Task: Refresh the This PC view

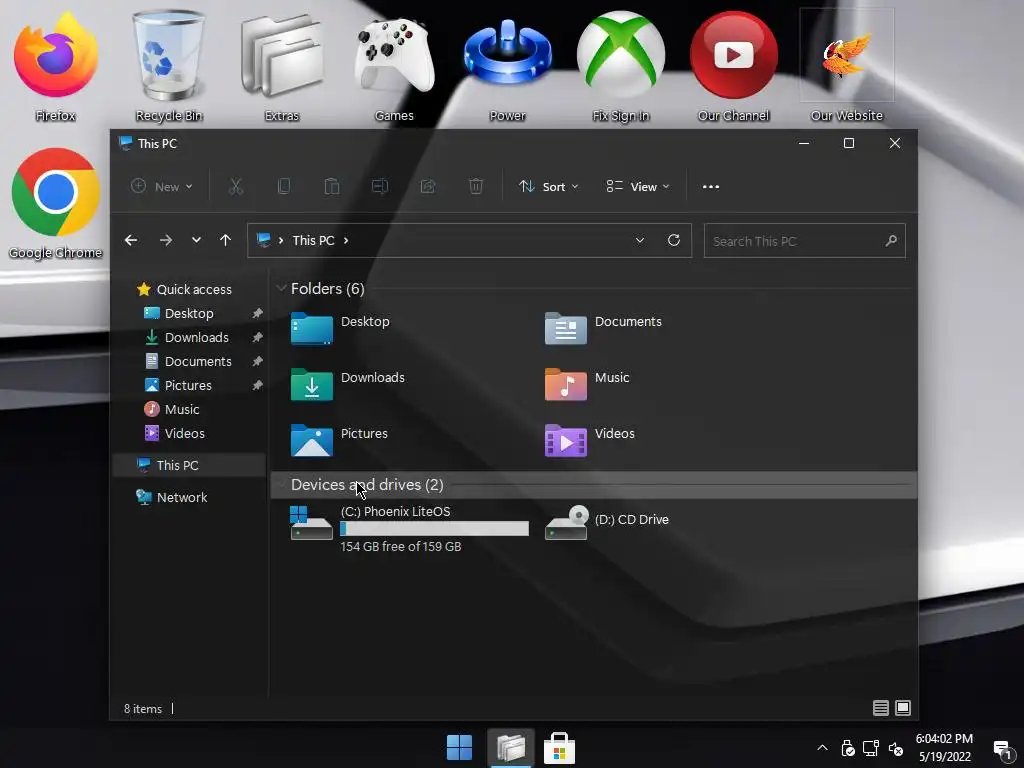Action: pyautogui.click(x=674, y=240)
